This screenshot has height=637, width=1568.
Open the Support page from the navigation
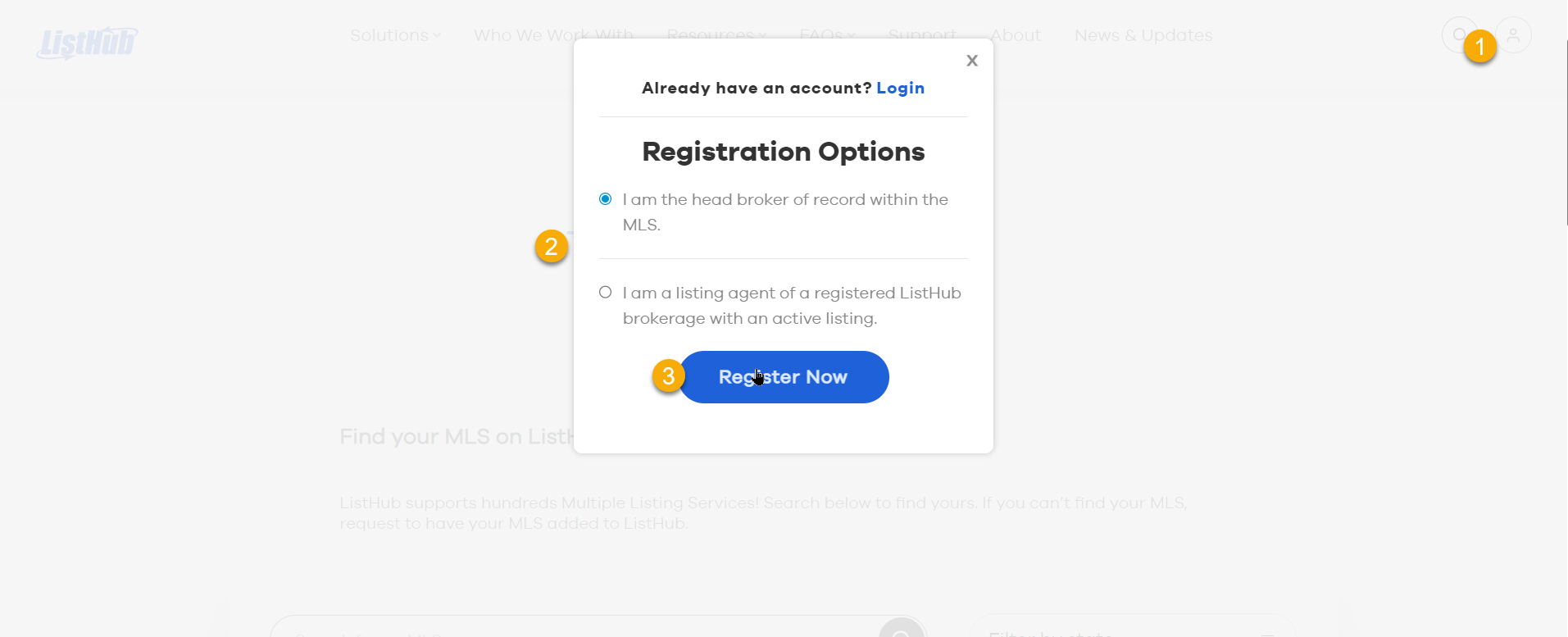922,35
